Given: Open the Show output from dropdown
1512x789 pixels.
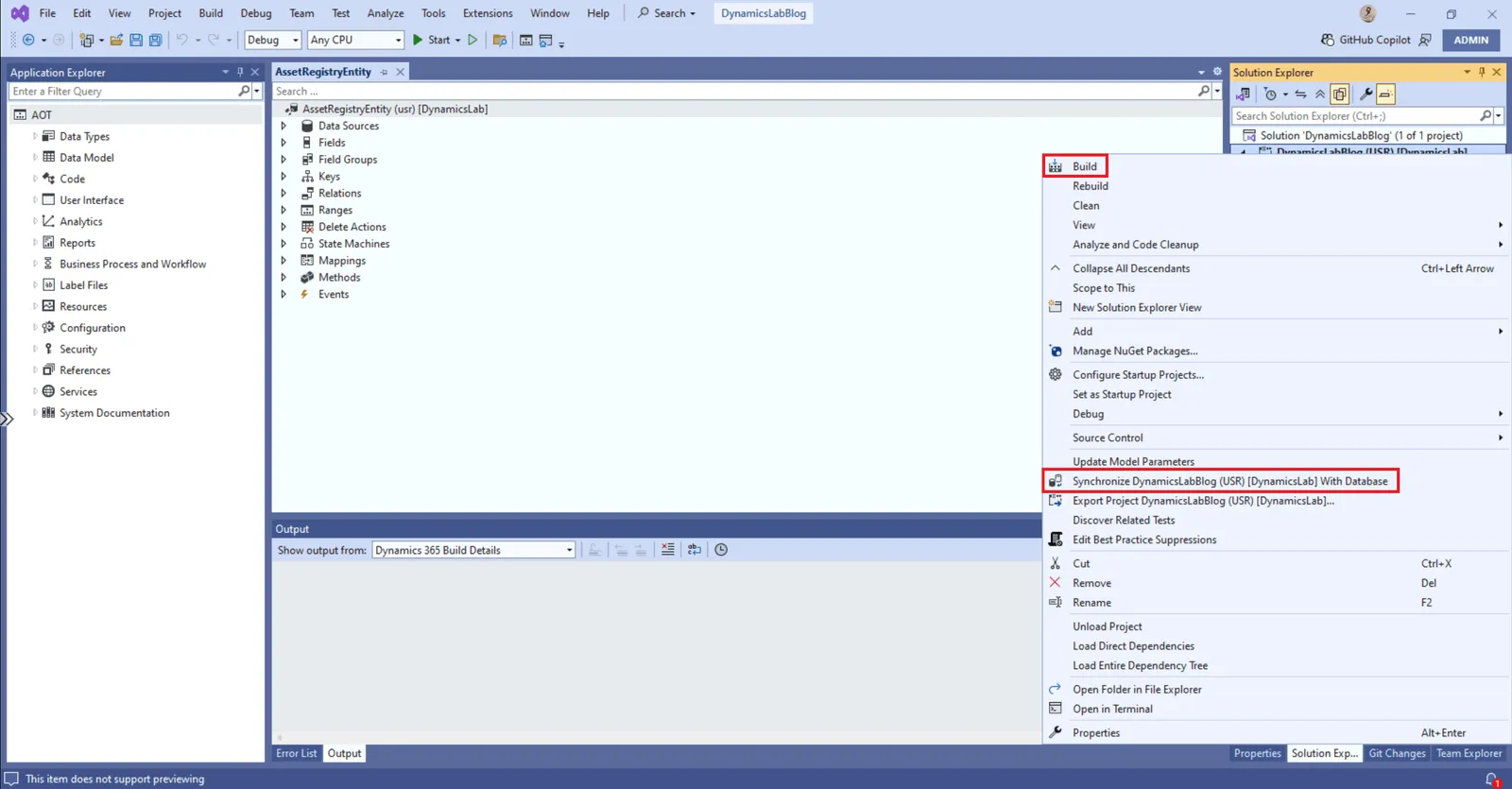Looking at the screenshot, I should pyautogui.click(x=473, y=550).
